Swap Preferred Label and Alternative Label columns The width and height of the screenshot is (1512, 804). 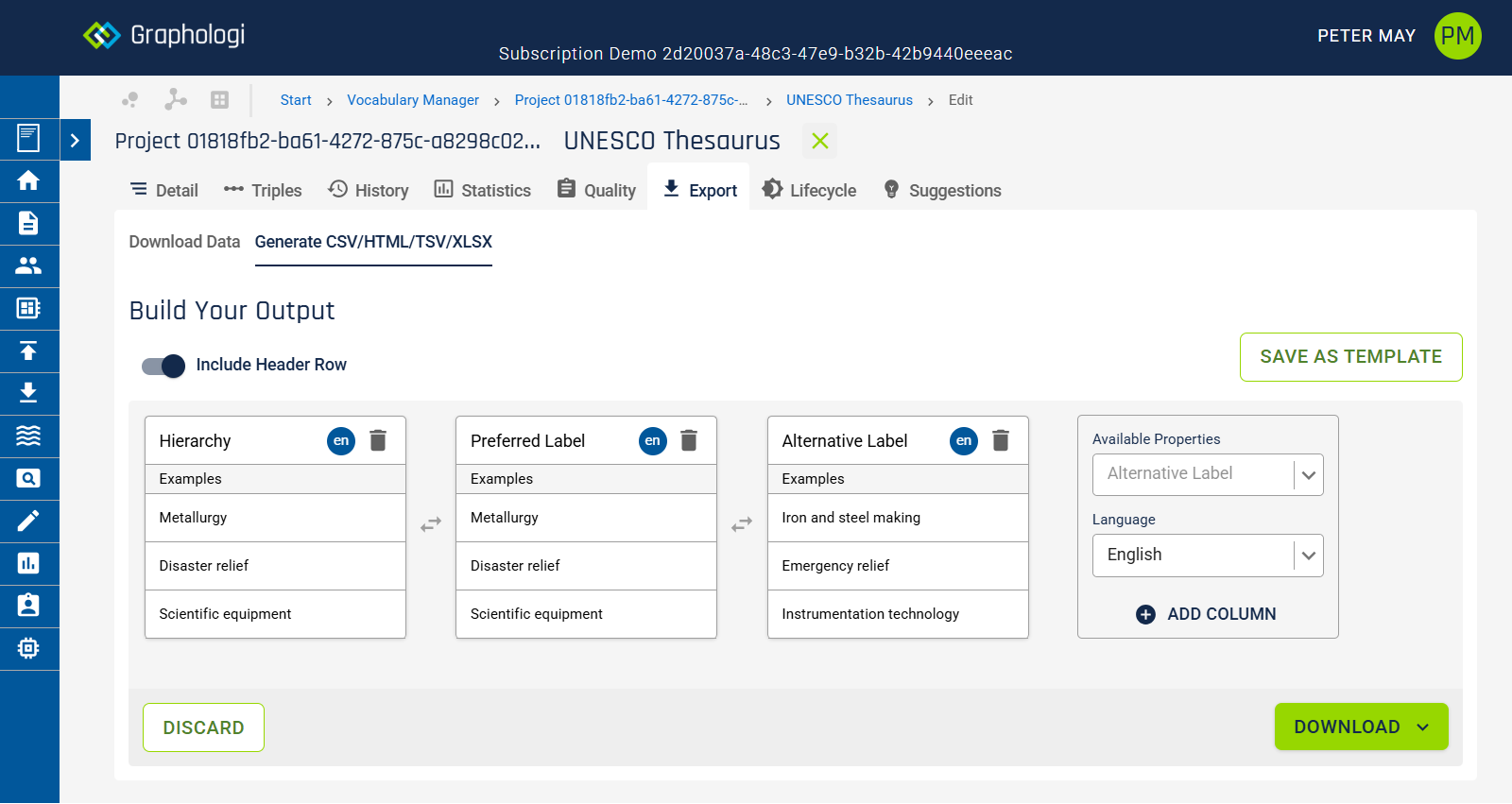(742, 523)
